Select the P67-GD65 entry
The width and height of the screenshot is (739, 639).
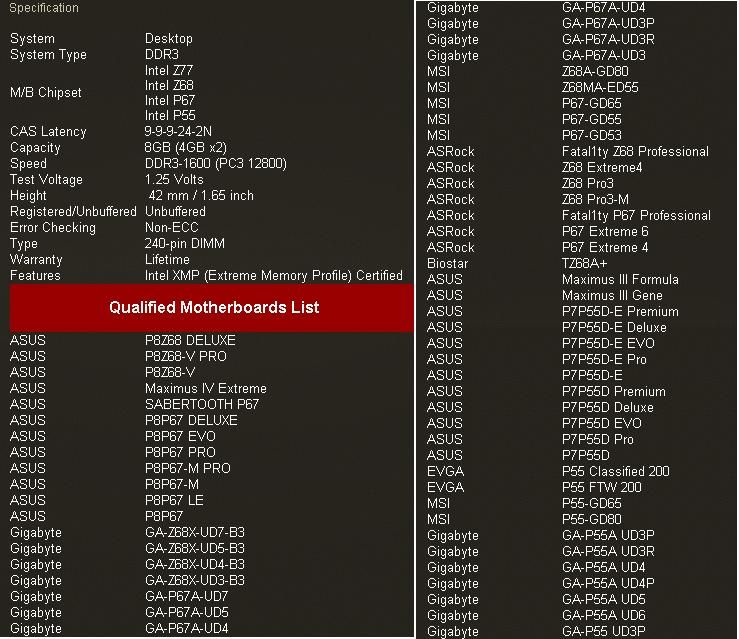point(592,104)
